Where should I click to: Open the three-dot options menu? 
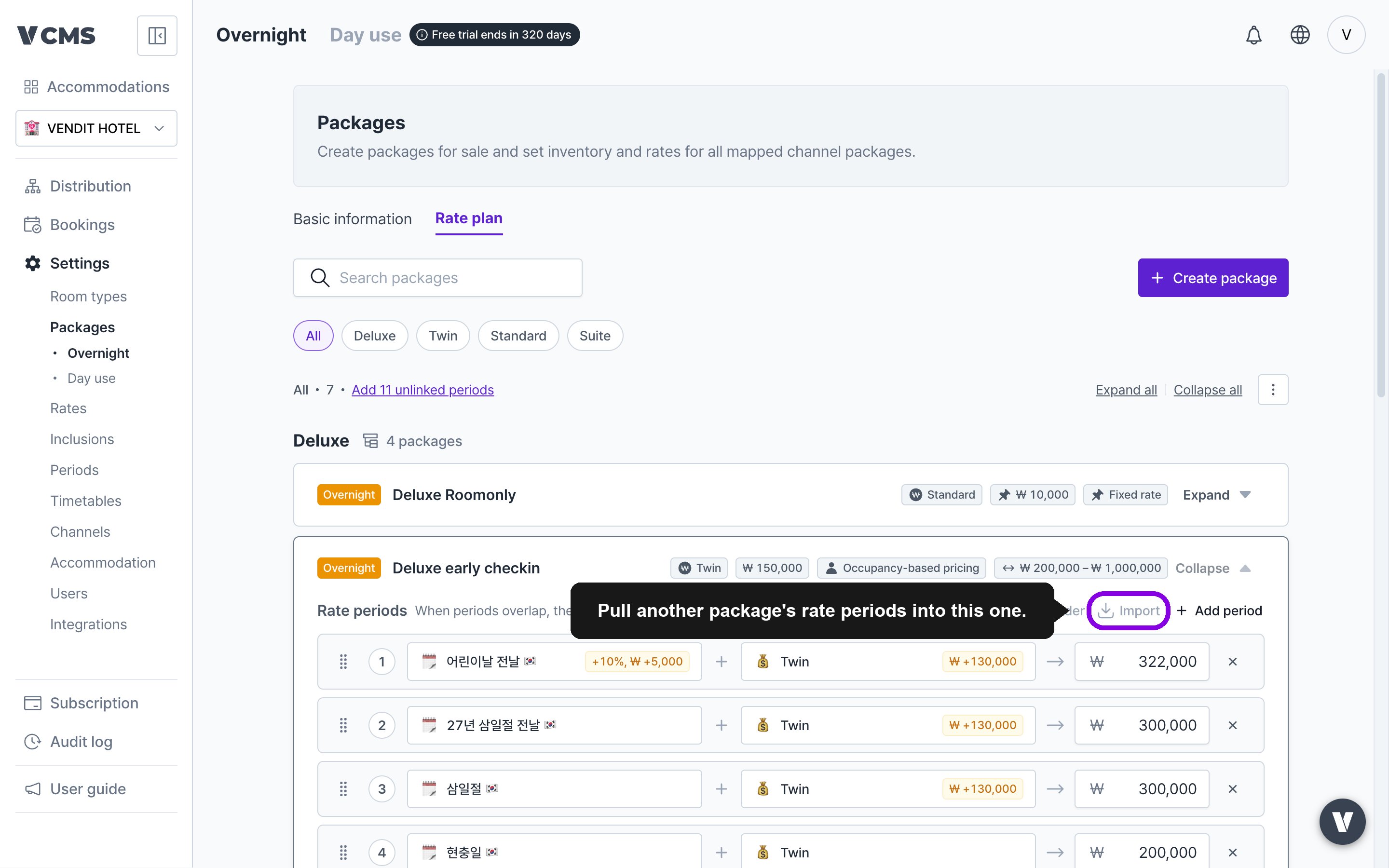click(x=1272, y=390)
